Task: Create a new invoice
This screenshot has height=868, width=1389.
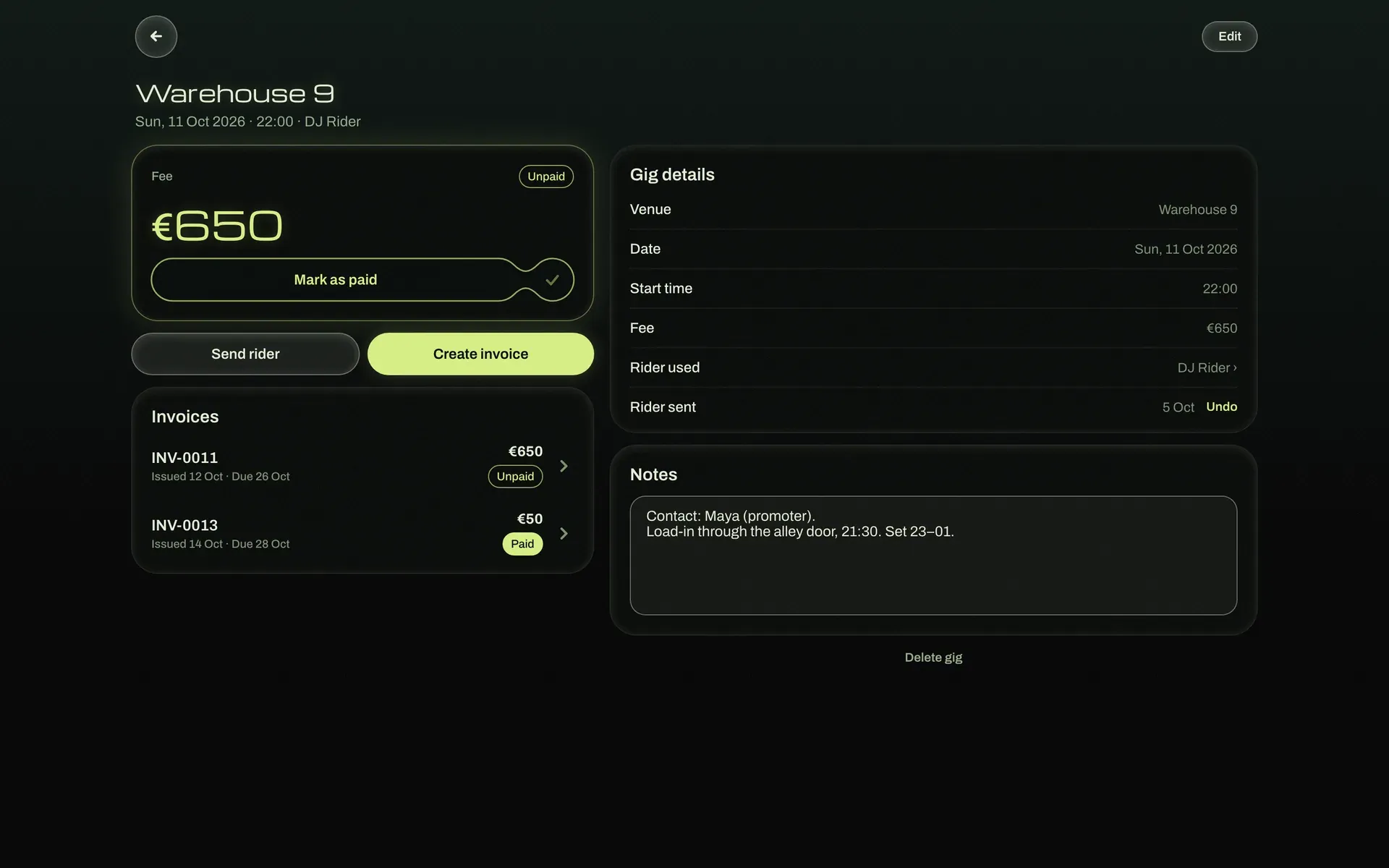Action: [x=480, y=354]
